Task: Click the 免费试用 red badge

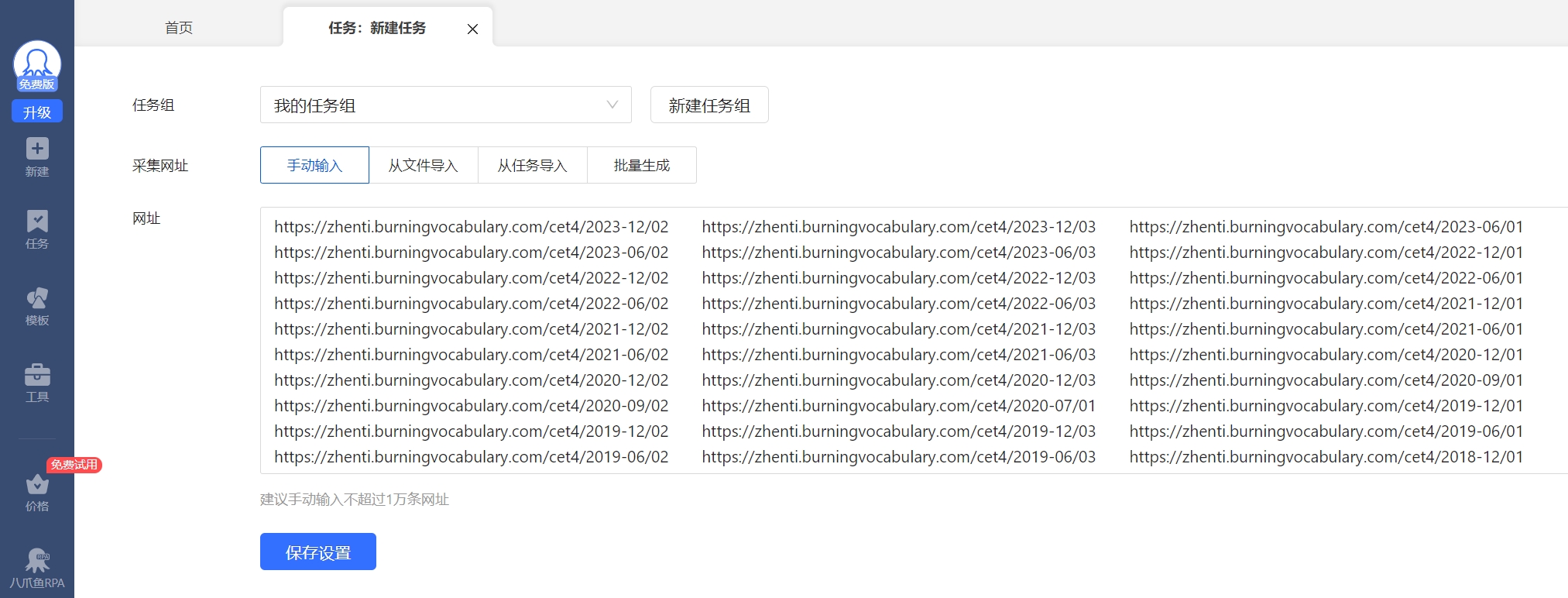Action: point(74,465)
